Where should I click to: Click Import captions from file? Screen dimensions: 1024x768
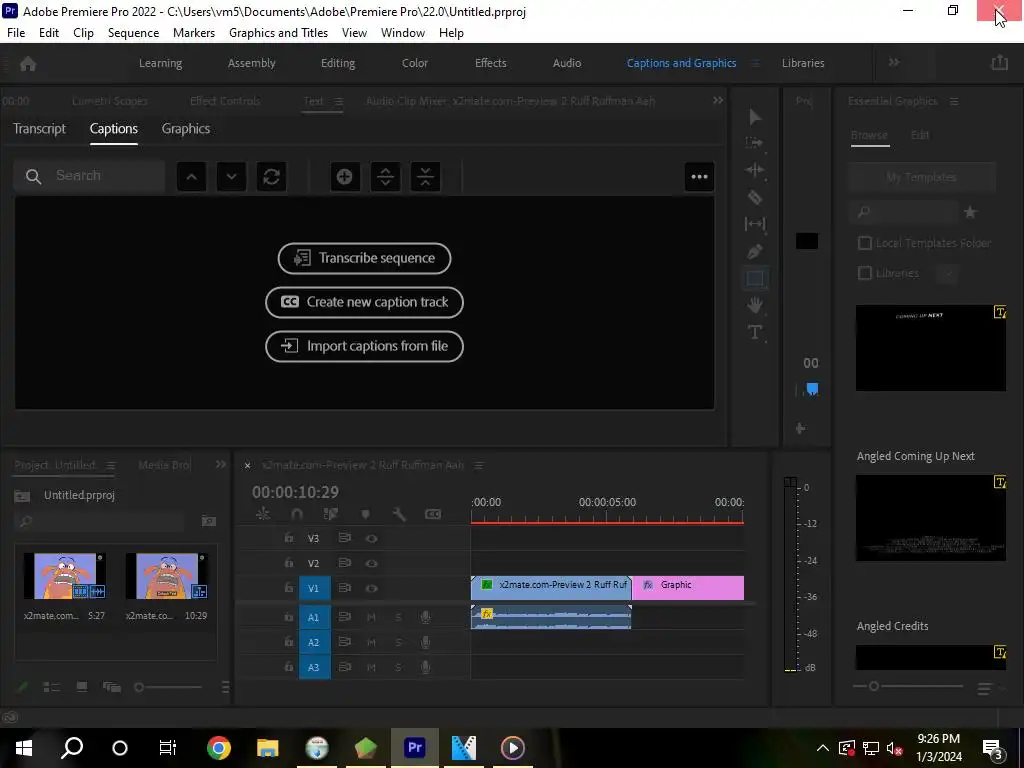tap(364, 346)
